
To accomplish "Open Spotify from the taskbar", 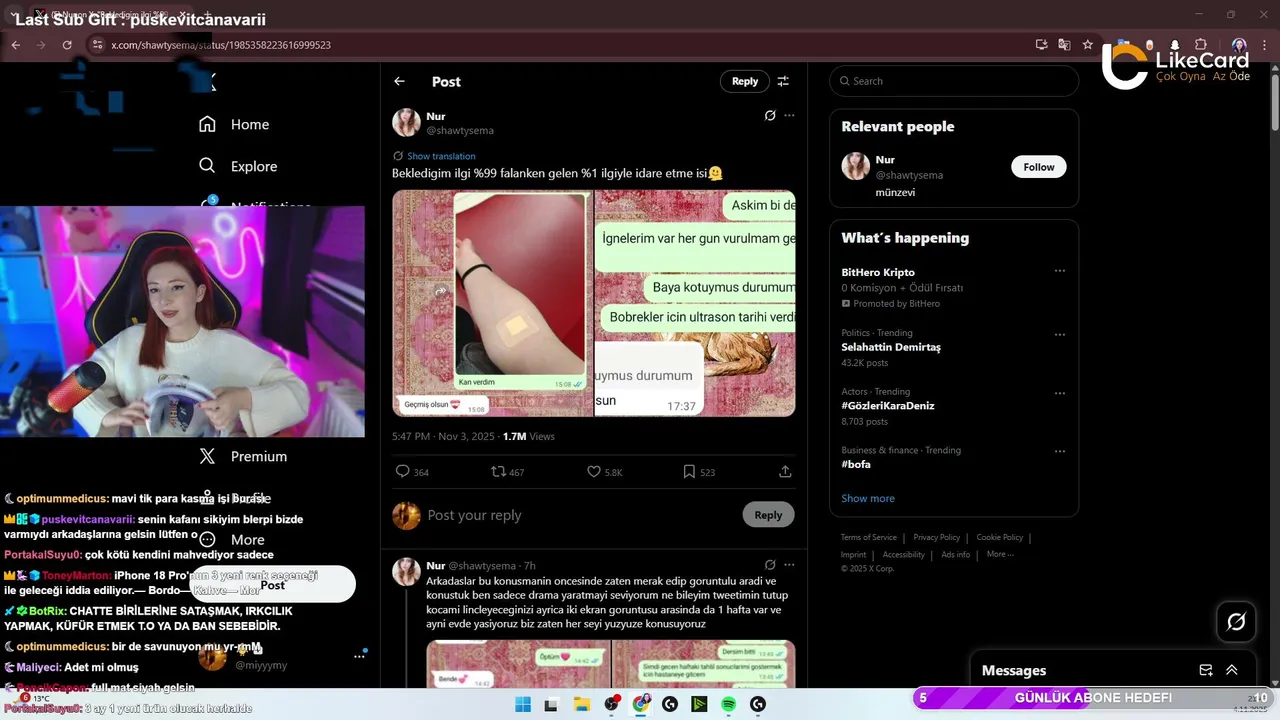I will click(x=728, y=704).
